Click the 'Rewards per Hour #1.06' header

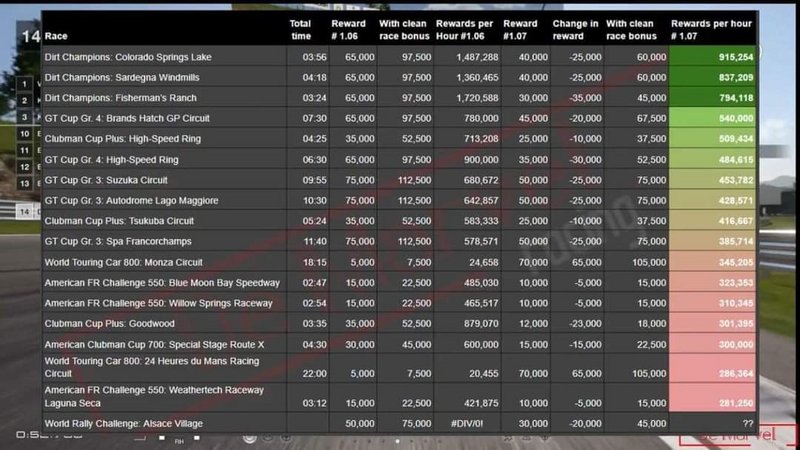[x=464, y=30]
